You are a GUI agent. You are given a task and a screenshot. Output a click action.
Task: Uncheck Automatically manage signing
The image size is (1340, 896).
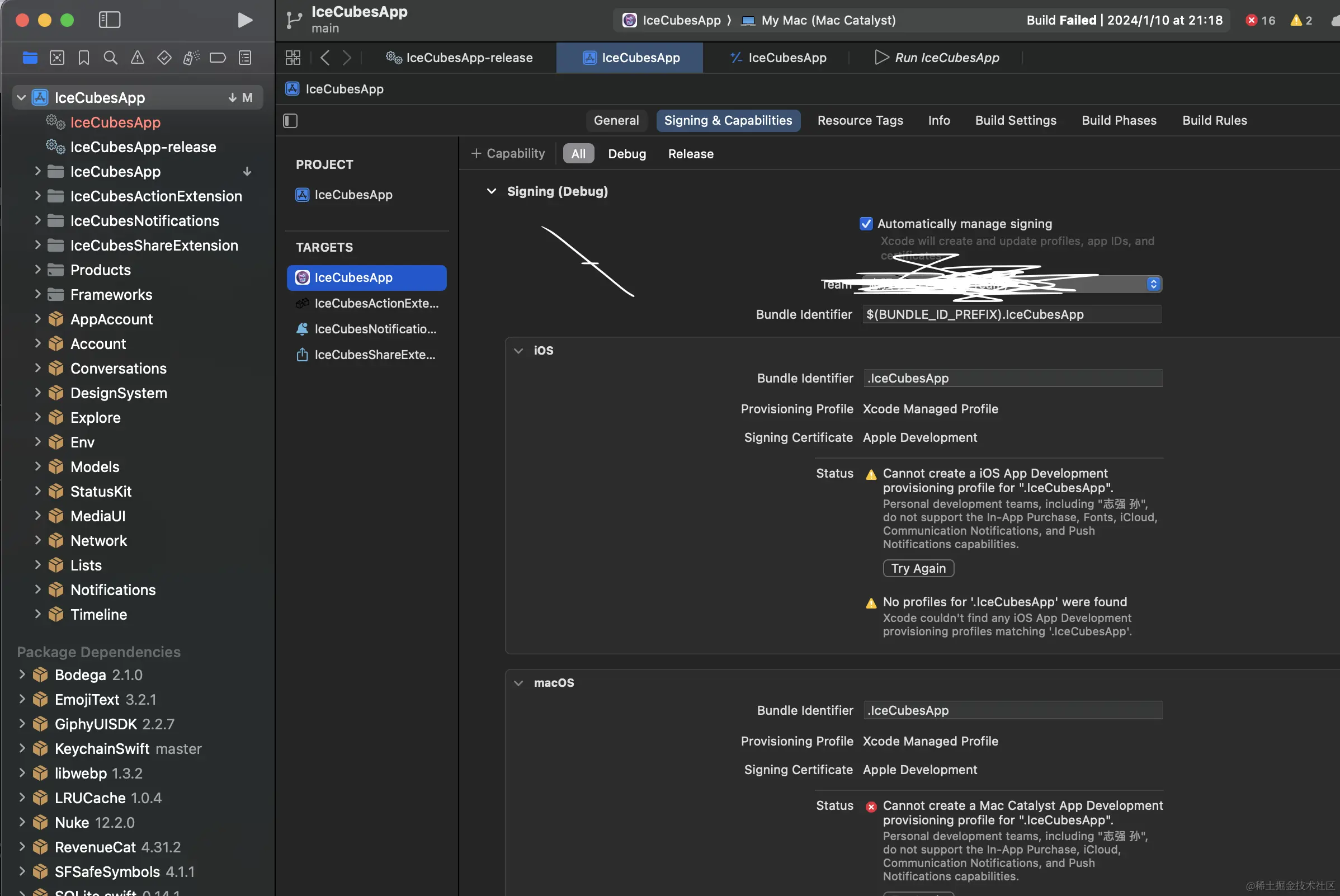tap(866, 223)
